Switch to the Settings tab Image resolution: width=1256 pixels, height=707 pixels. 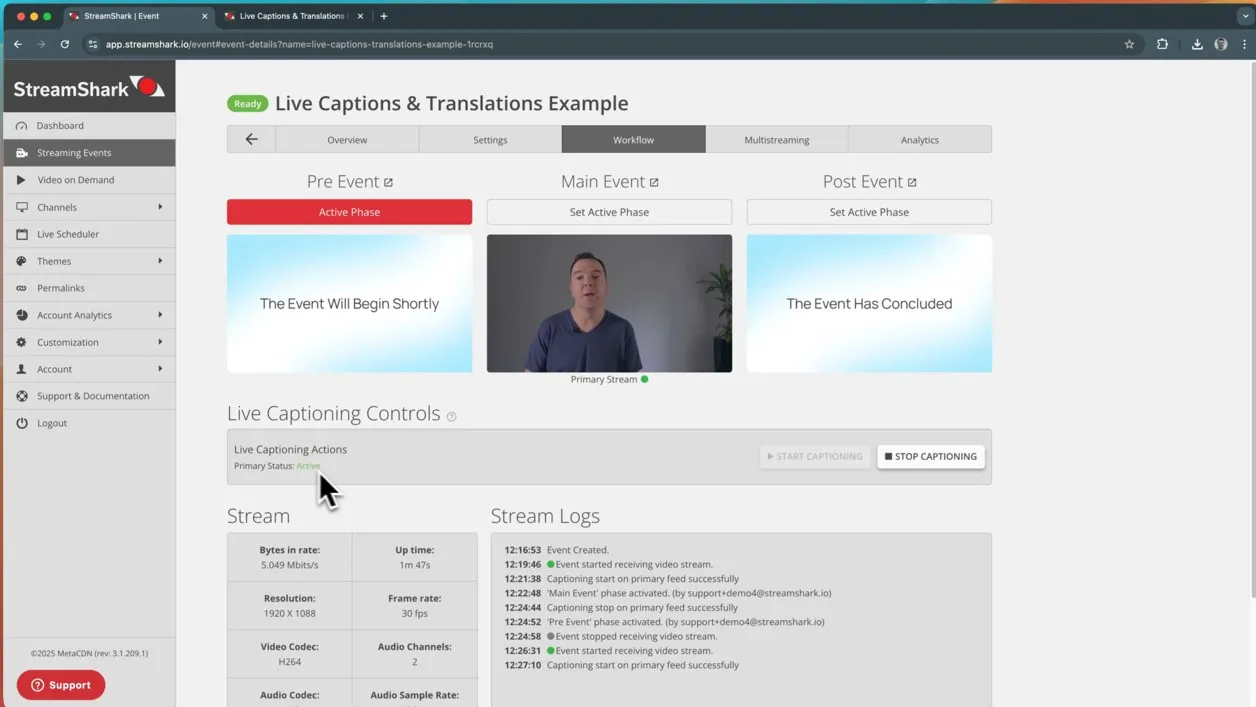tap(490, 139)
